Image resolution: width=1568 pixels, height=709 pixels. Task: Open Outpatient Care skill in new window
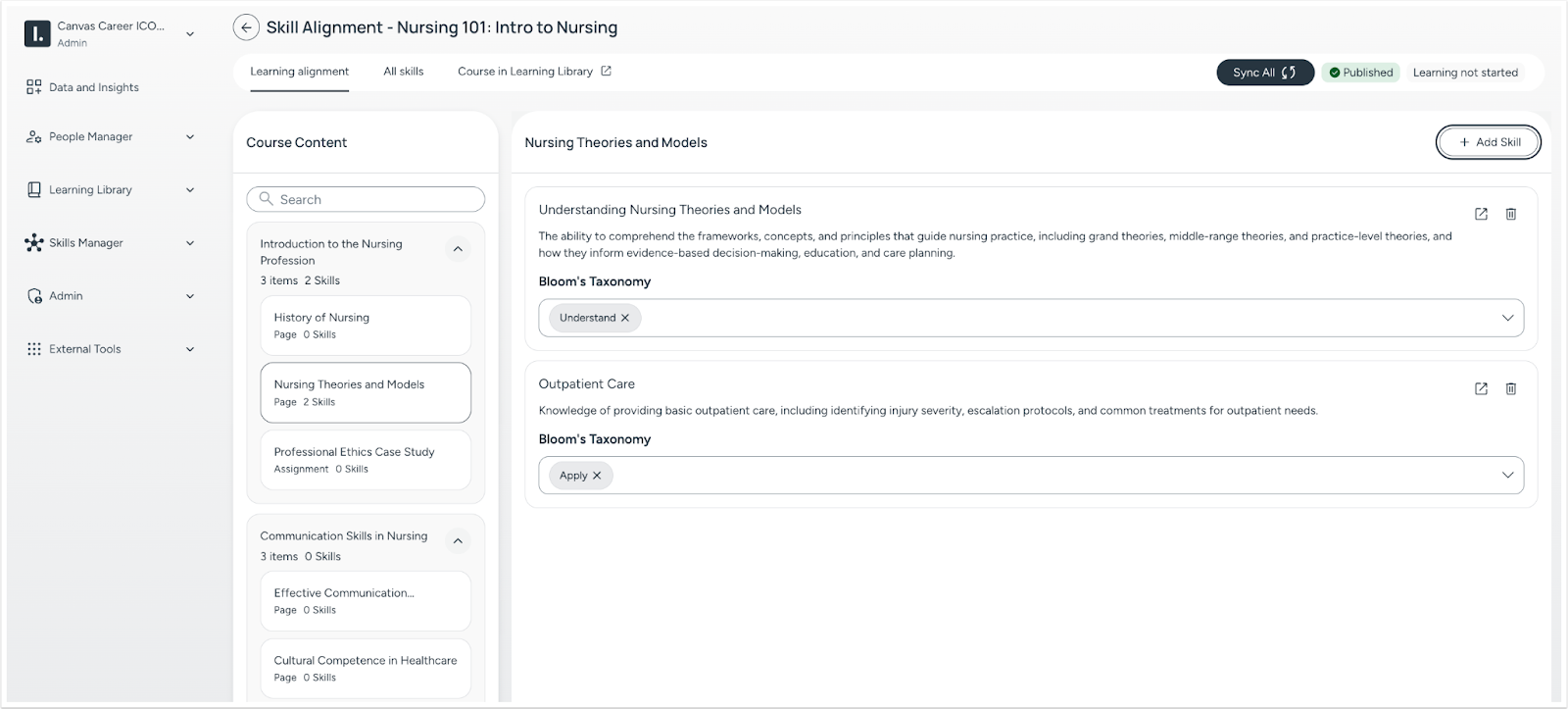[1481, 388]
